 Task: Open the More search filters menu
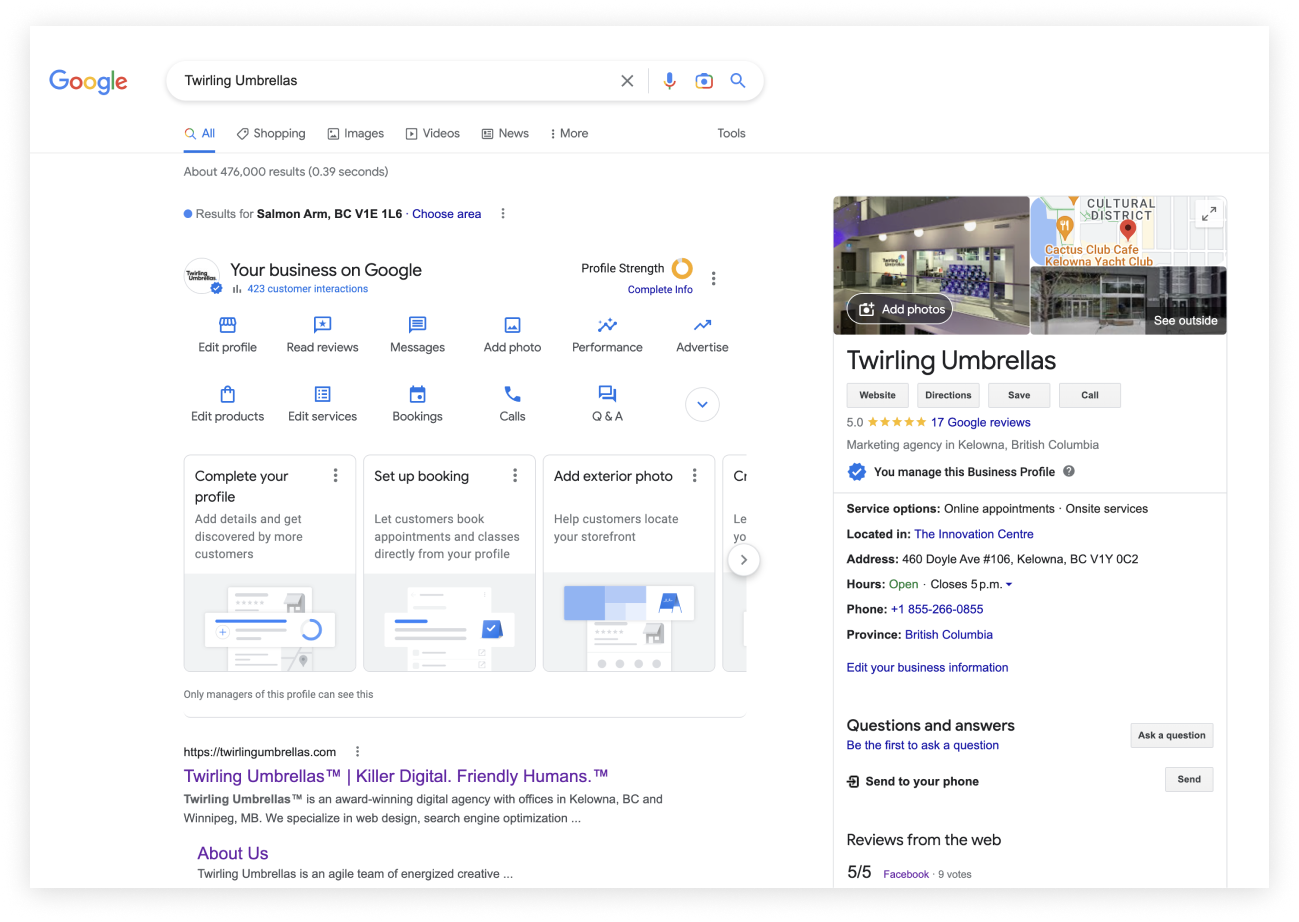[x=569, y=133]
